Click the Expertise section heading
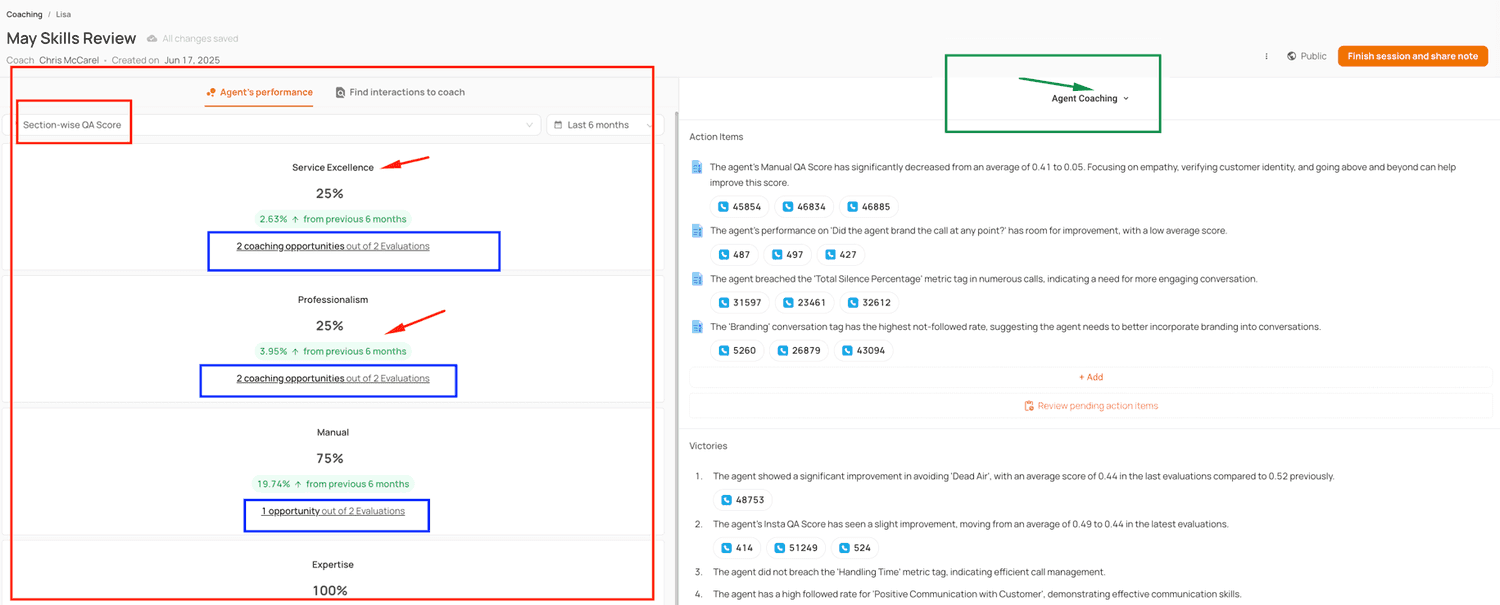 (x=333, y=565)
